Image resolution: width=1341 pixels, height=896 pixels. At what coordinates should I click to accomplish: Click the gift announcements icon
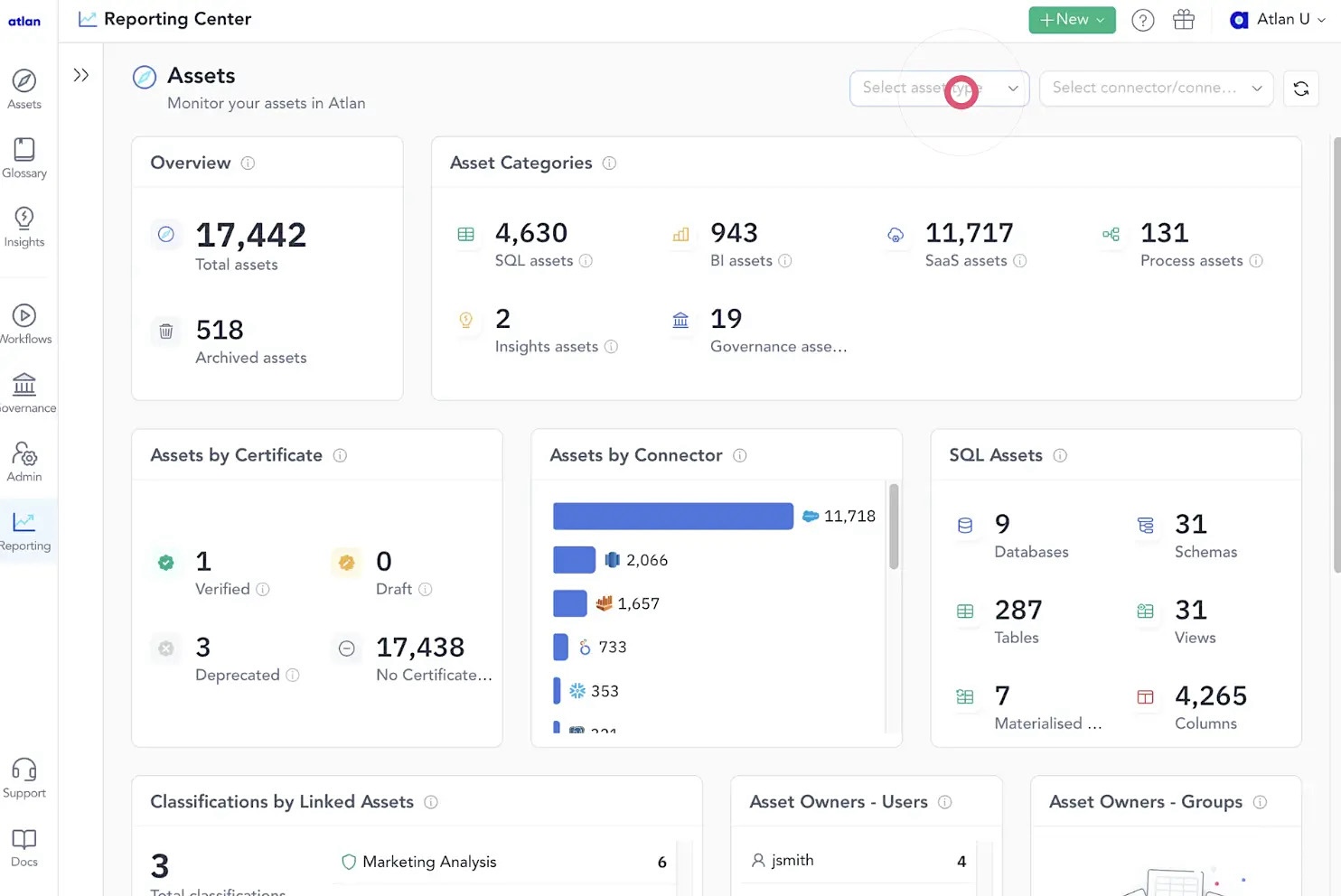1184,19
